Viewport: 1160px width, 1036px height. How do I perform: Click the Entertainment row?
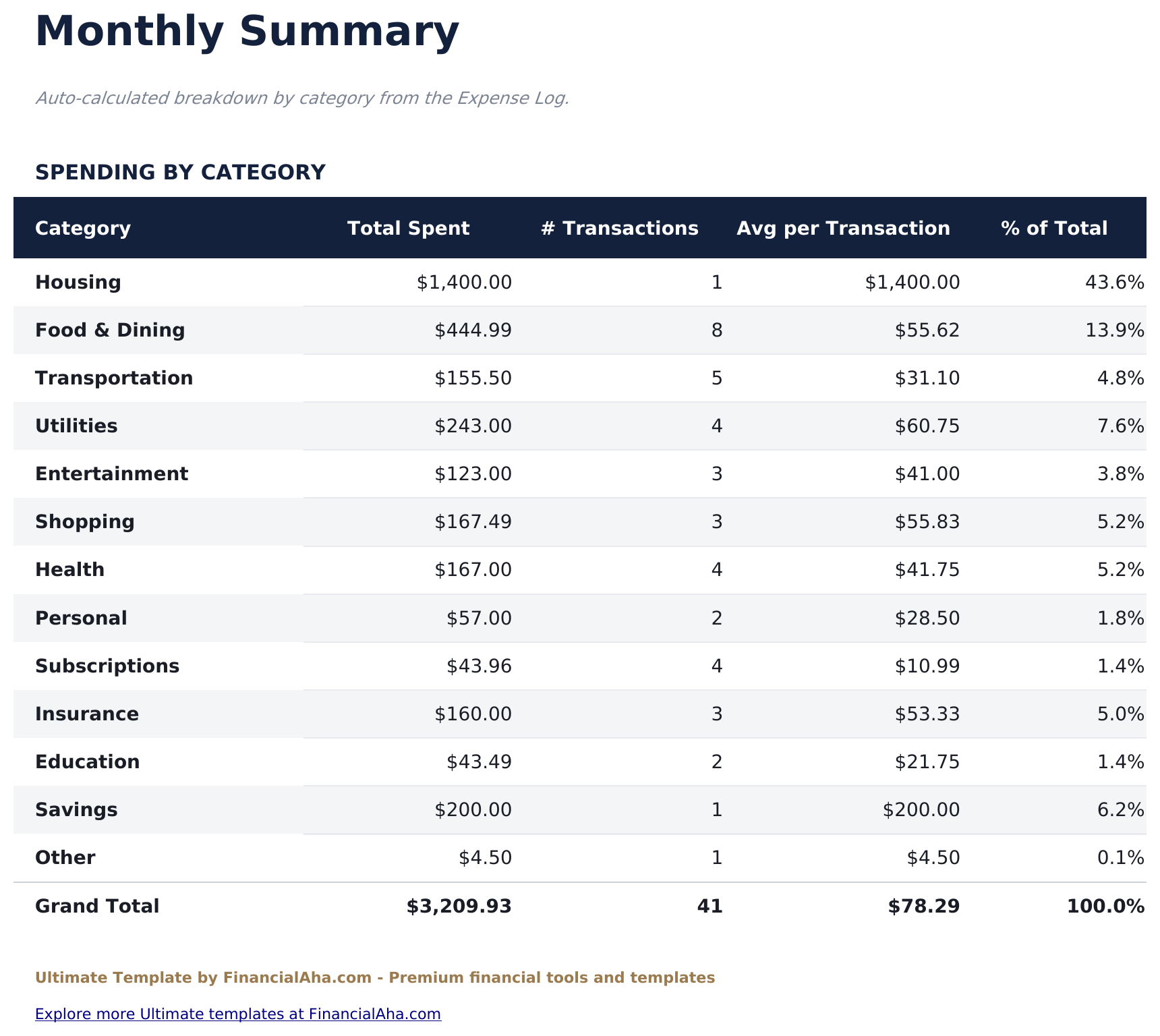coord(111,473)
